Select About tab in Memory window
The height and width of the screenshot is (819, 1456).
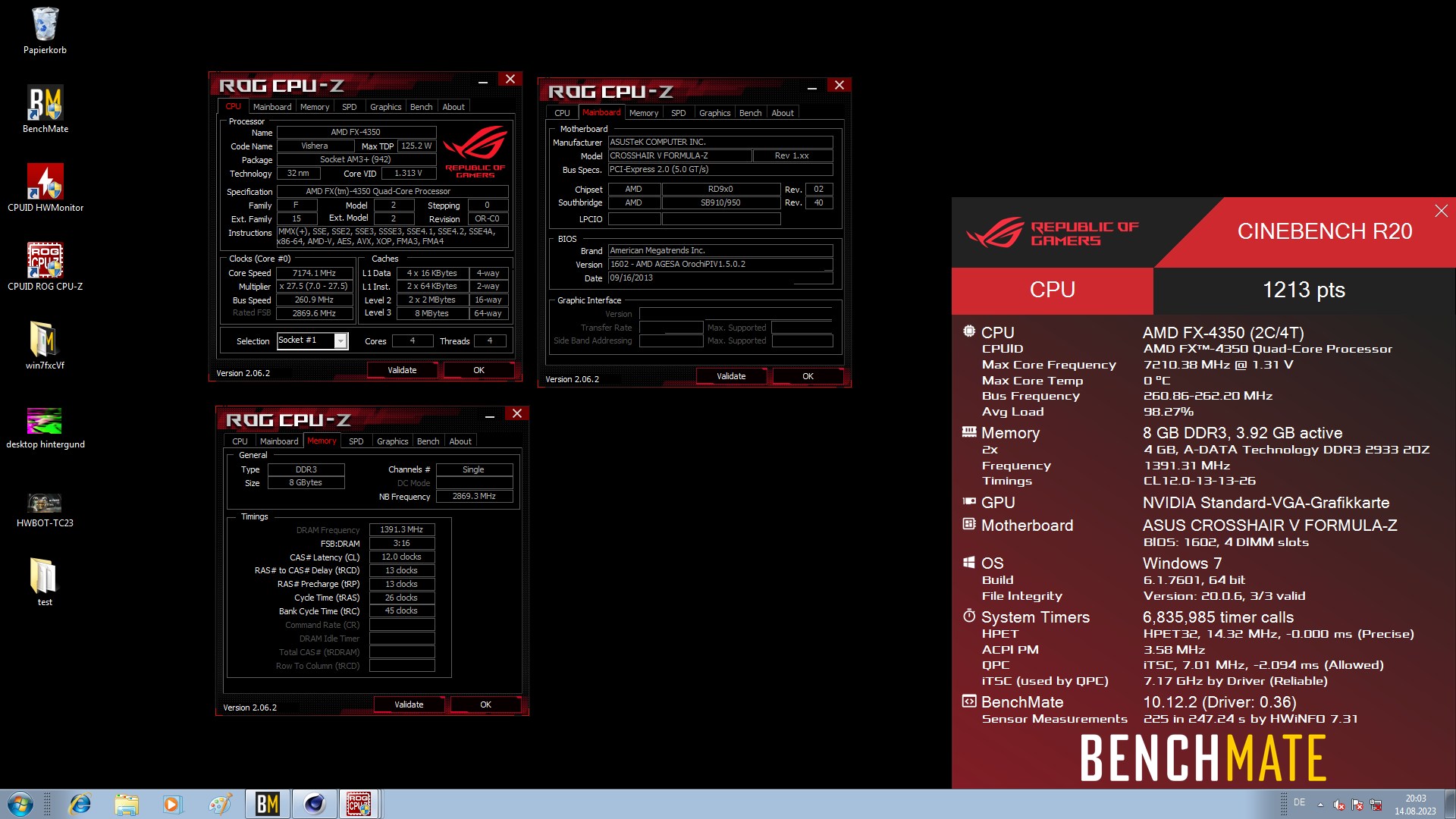click(460, 441)
